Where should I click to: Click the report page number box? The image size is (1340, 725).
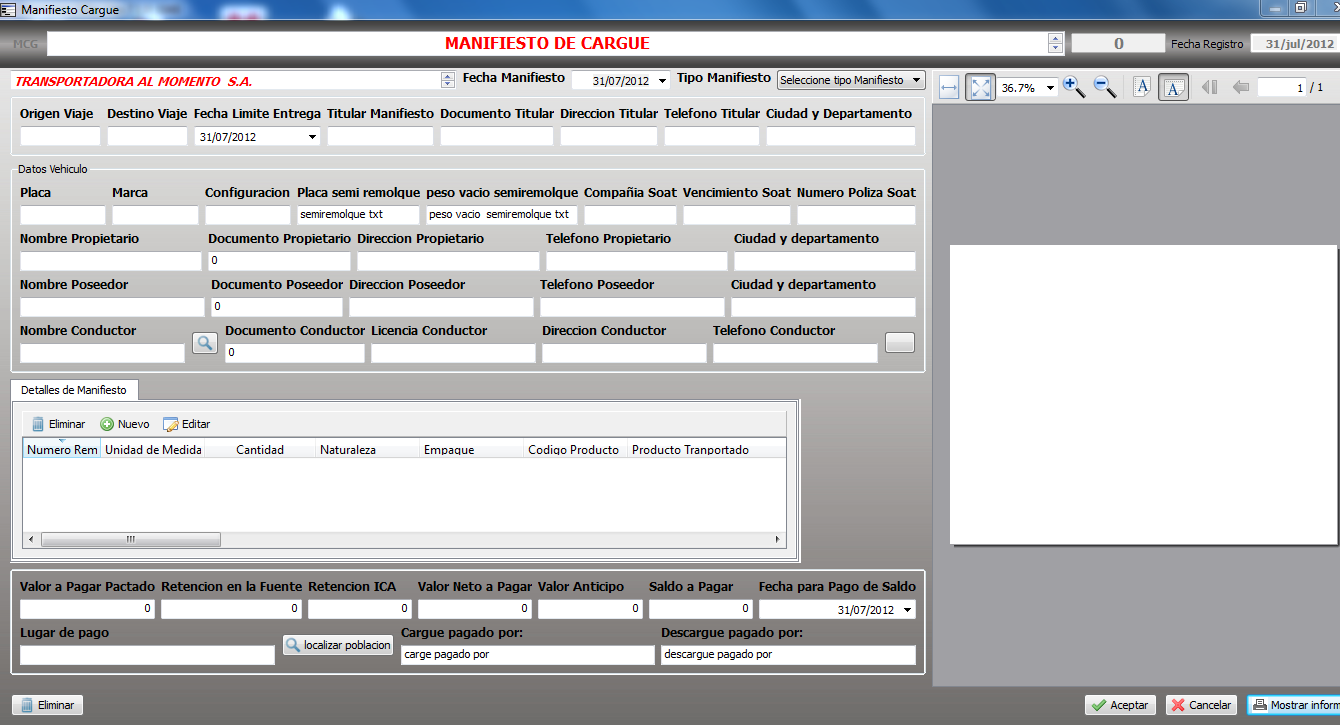click(1282, 88)
